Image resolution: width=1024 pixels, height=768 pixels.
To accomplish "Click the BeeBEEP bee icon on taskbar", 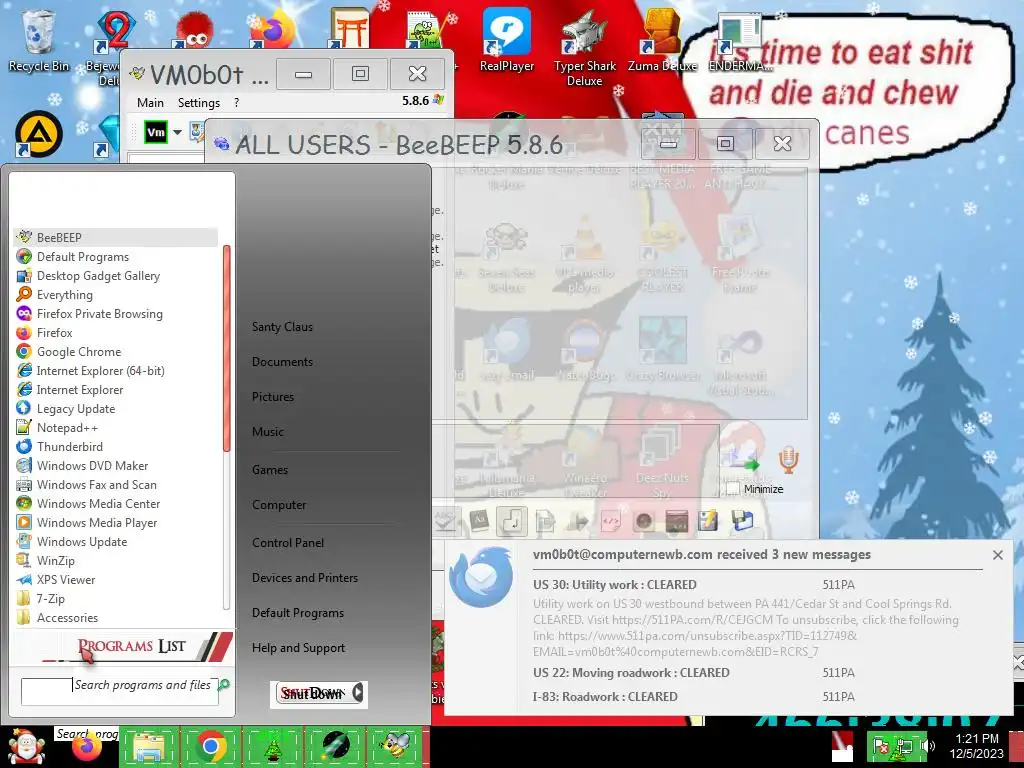I will coord(396,746).
